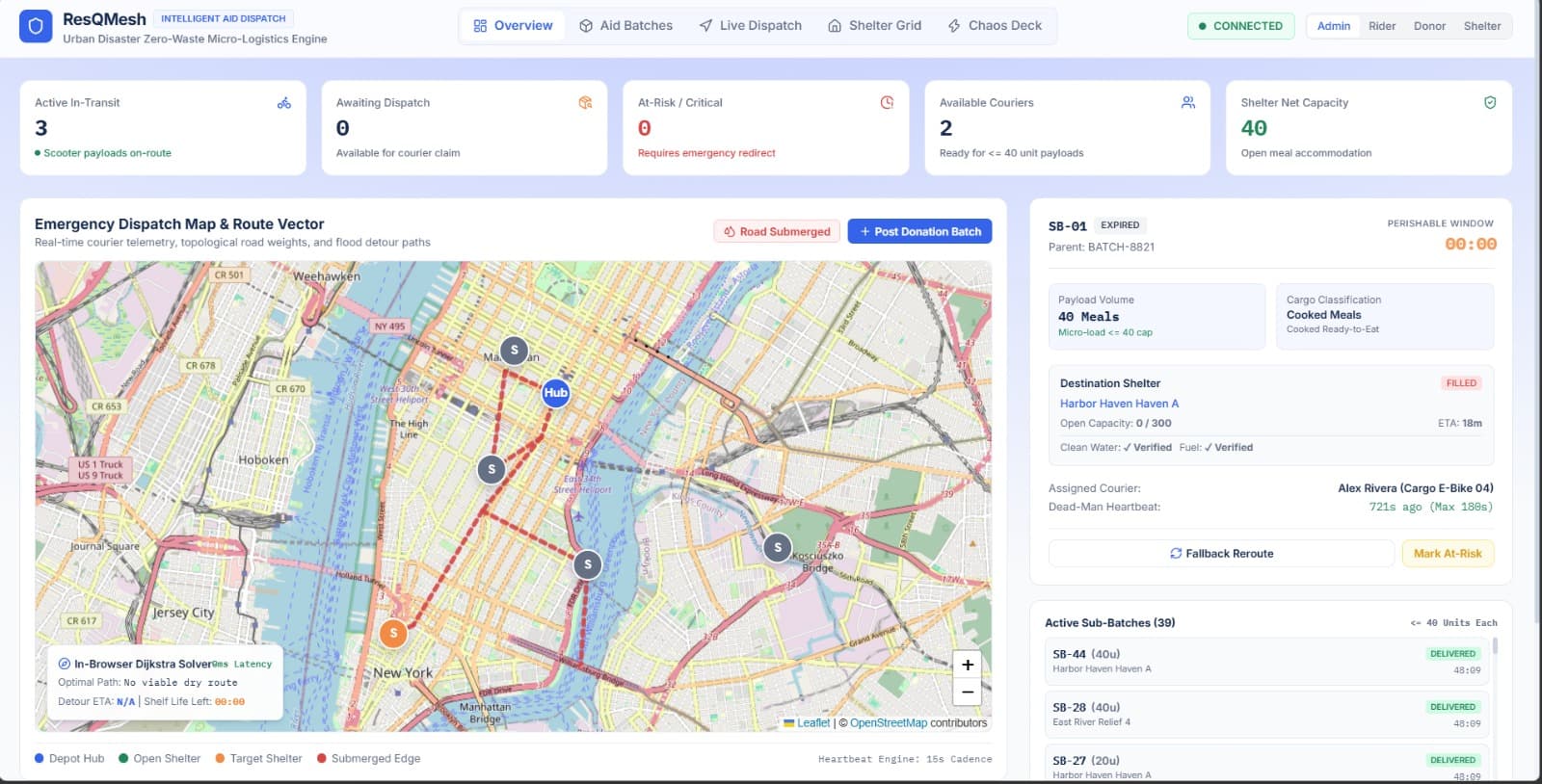Screen dimensions: 1542x784
Task: Open the Chaos Deck tab
Action: 995,26
